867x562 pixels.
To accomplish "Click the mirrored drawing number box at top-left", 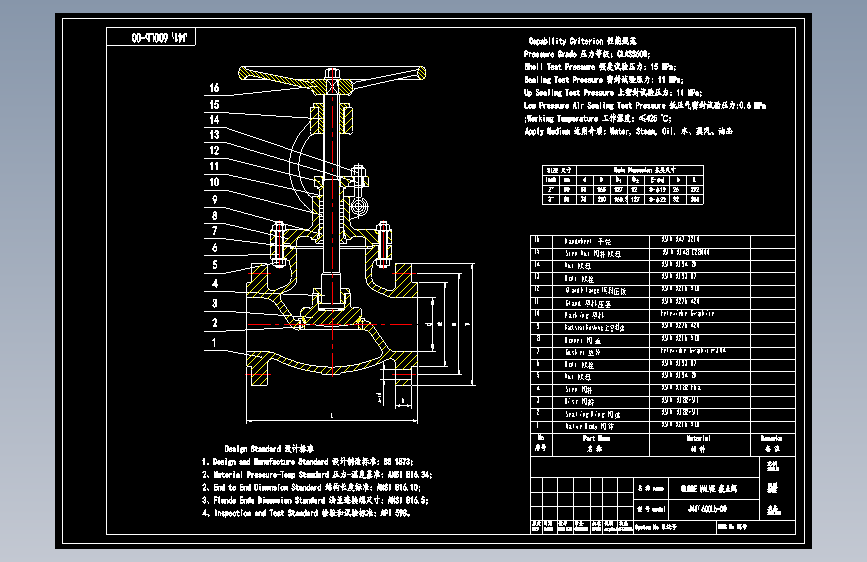I will pos(151,37).
